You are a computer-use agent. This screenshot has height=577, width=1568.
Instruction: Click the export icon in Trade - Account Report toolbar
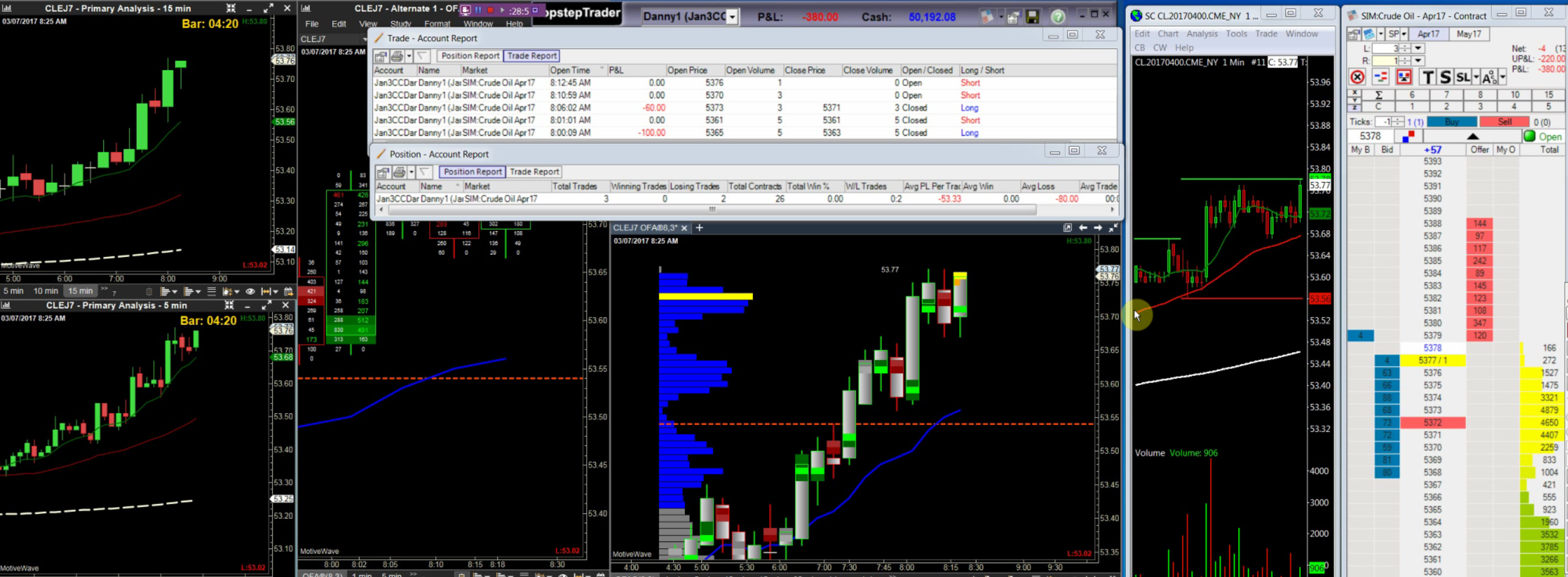point(381,56)
